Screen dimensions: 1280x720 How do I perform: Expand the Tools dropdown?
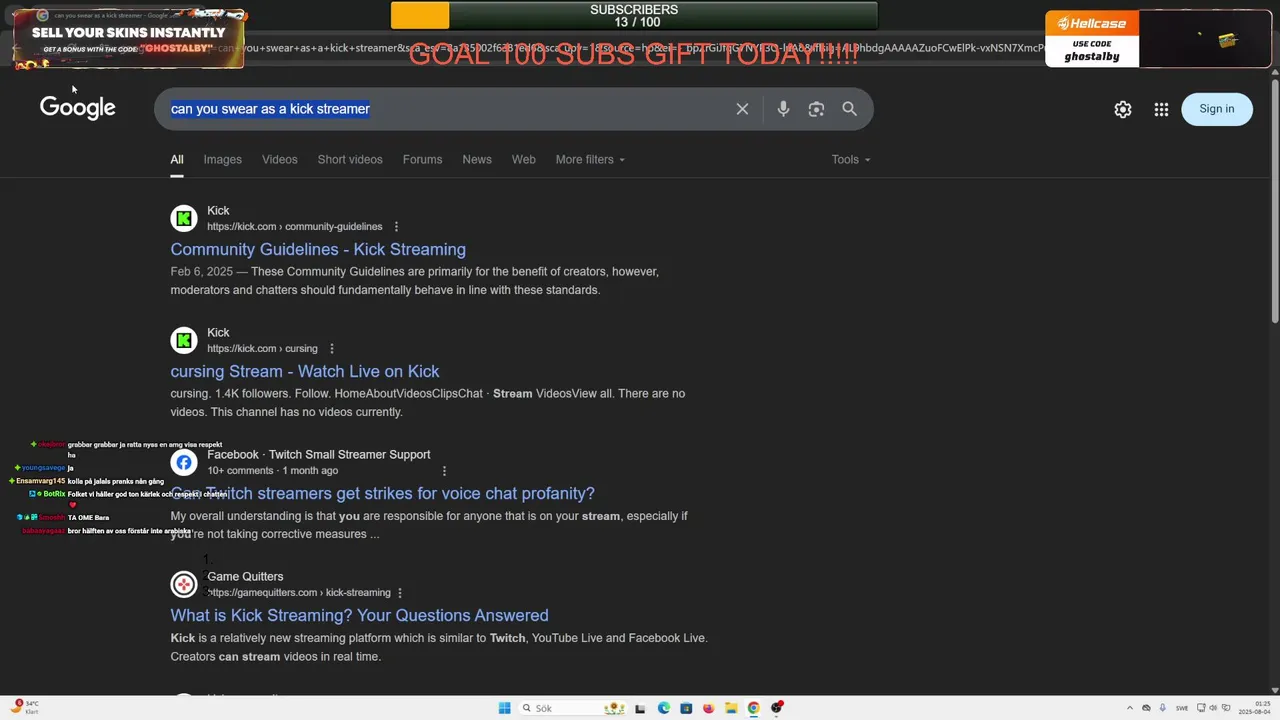coord(851,160)
